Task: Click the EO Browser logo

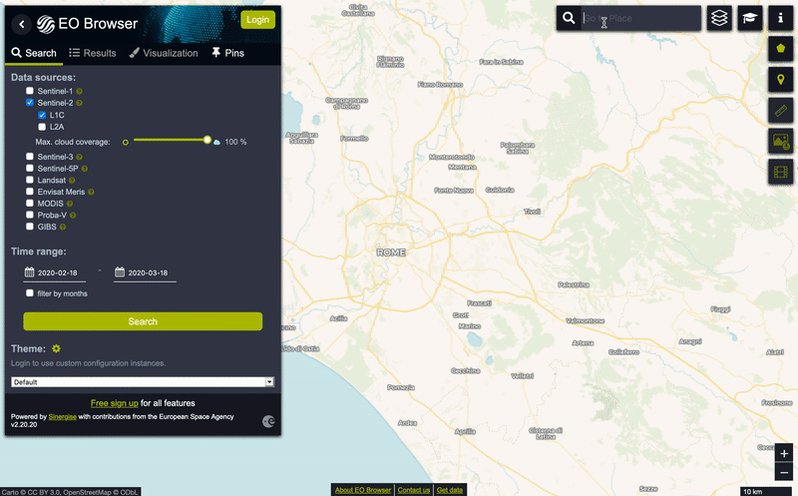Action: tap(87, 24)
